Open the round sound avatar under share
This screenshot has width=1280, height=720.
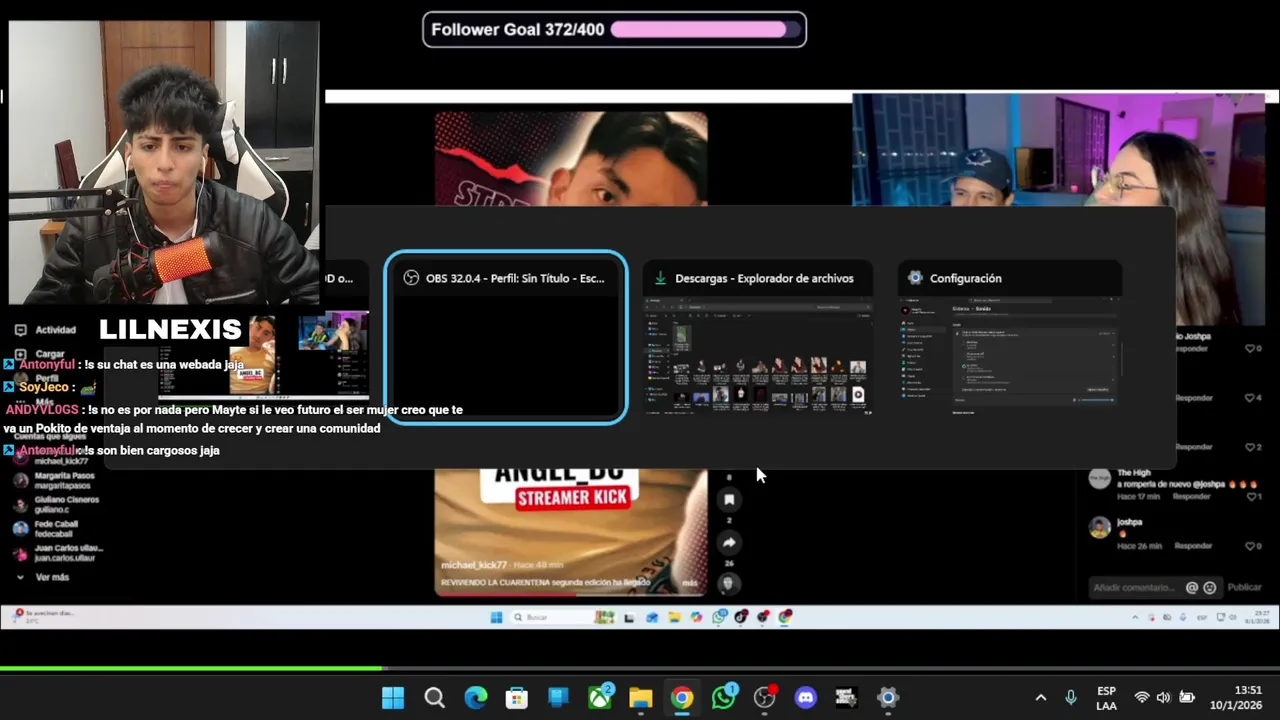click(729, 583)
